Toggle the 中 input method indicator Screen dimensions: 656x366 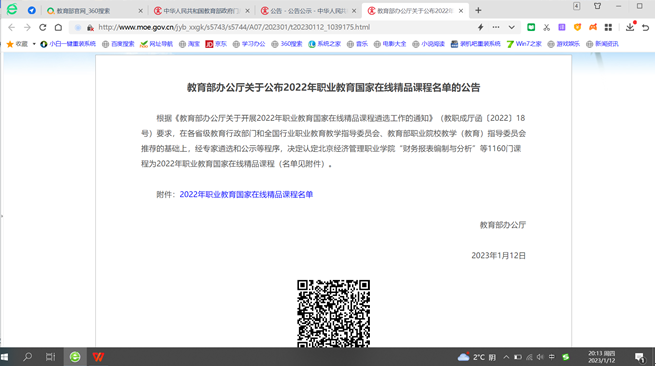[x=551, y=357]
